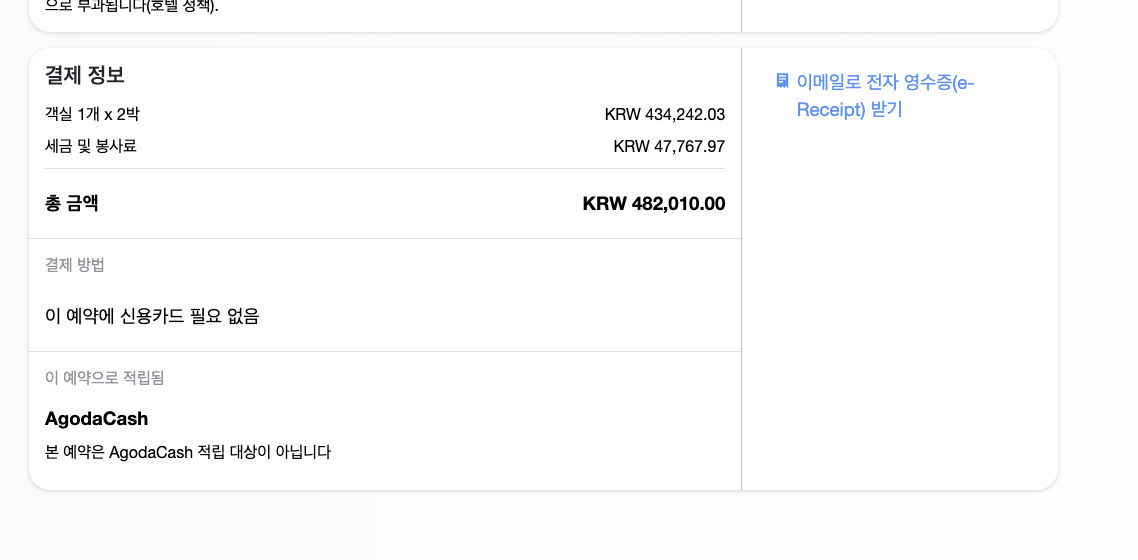Click the receipt icon beside e-Receipt link

(x=782, y=81)
